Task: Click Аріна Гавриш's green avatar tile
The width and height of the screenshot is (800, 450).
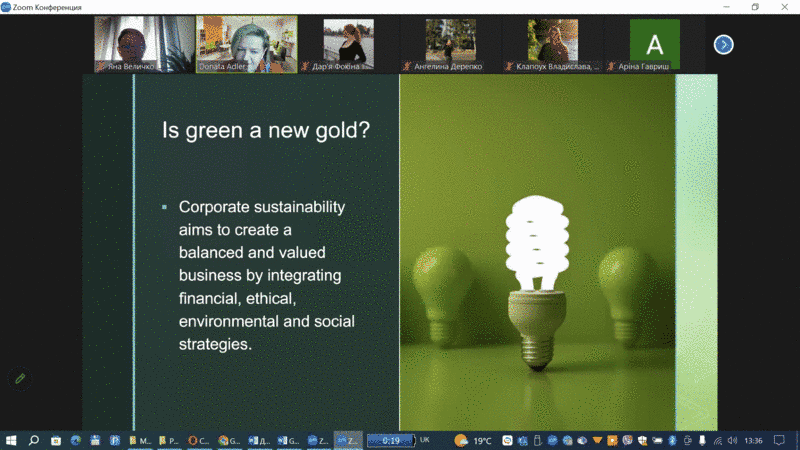Action: (654, 44)
